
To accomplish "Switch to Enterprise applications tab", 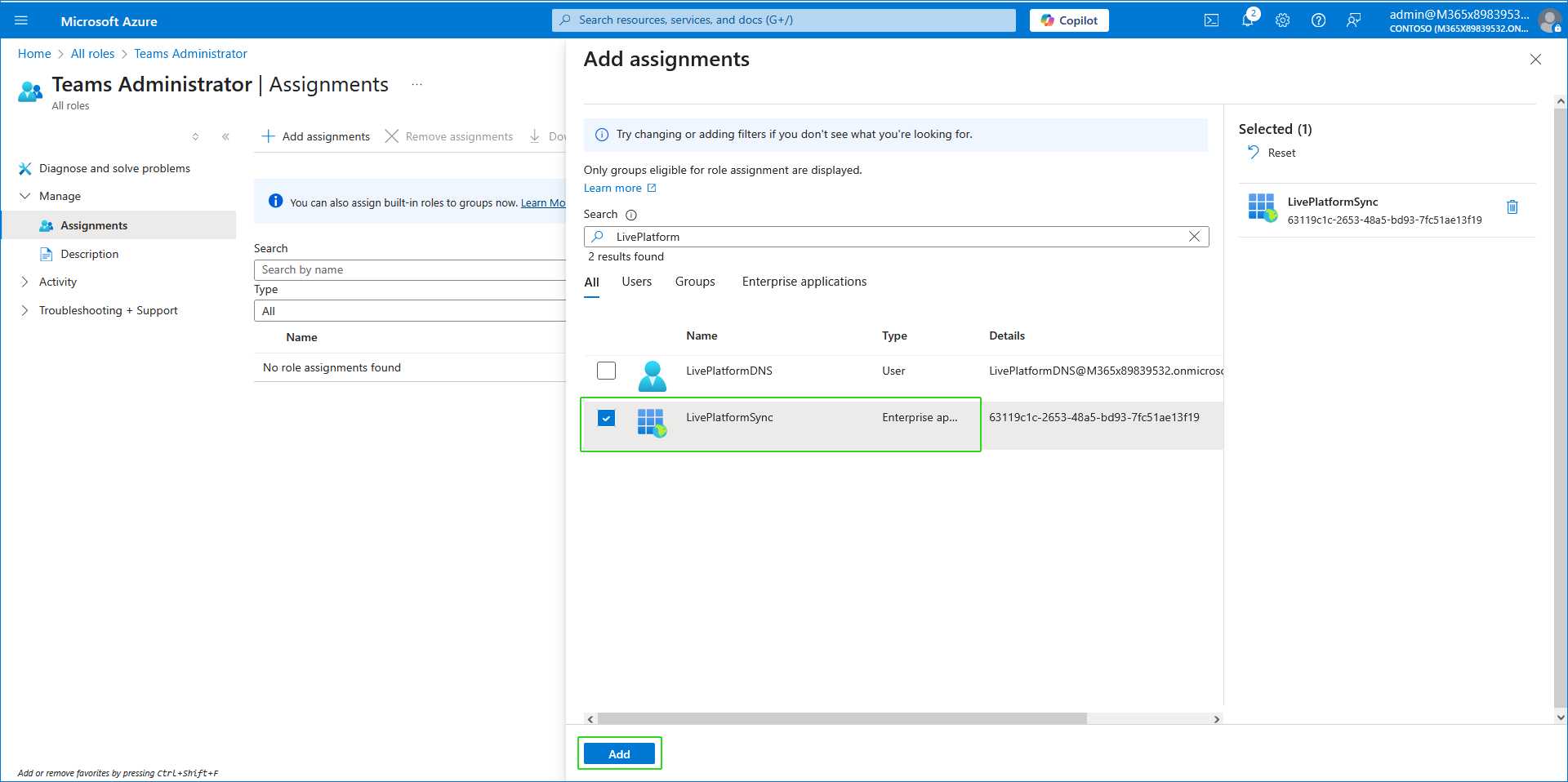I will point(804,282).
